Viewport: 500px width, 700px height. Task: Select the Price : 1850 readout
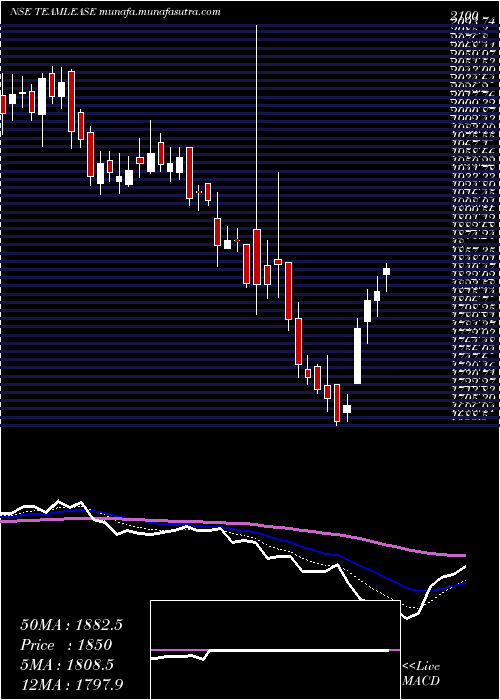click(x=66, y=645)
